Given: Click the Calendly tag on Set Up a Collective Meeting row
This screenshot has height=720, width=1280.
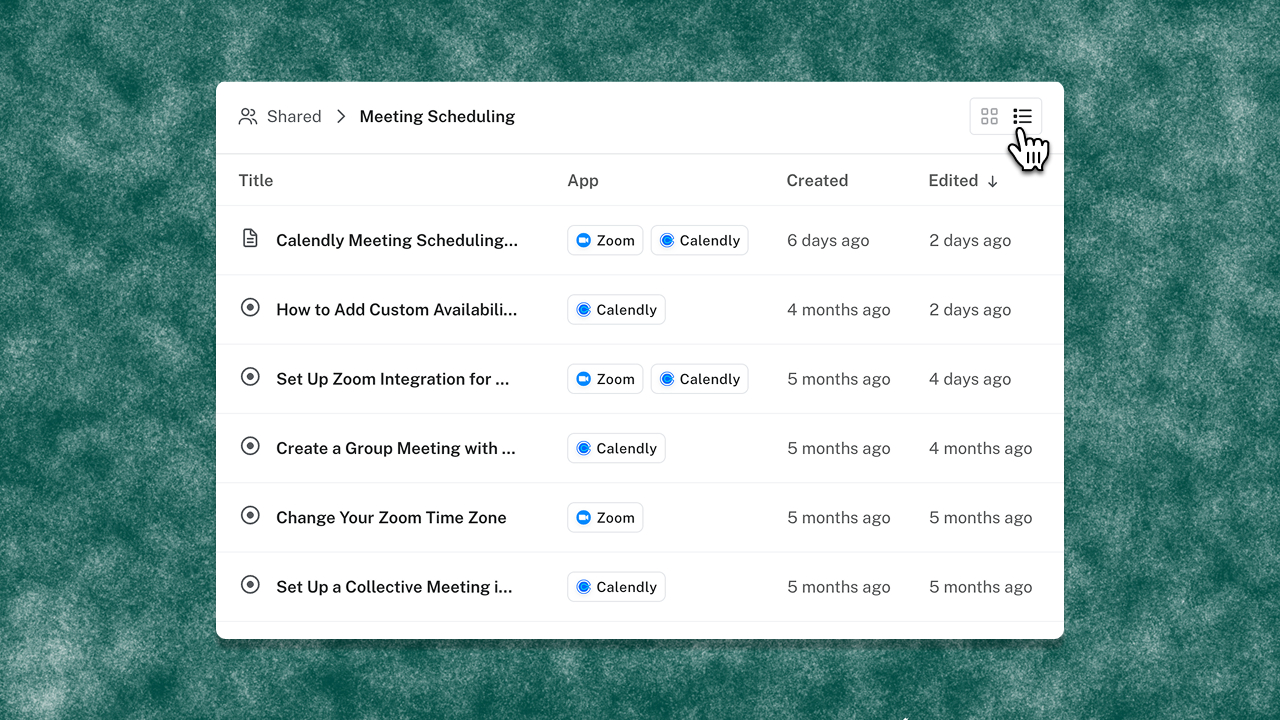Looking at the screenshot, I should point(616,587).
